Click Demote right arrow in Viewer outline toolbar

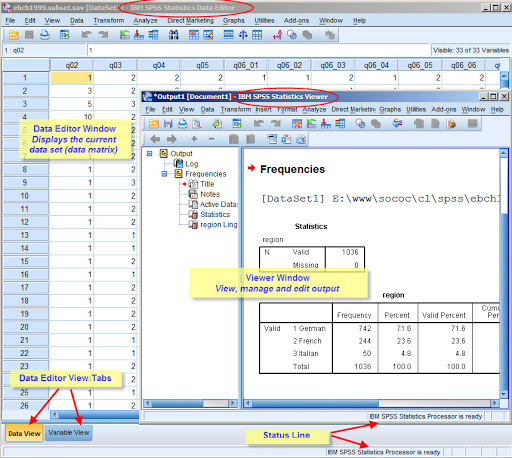pyautogui.click(x=172, y=139)
